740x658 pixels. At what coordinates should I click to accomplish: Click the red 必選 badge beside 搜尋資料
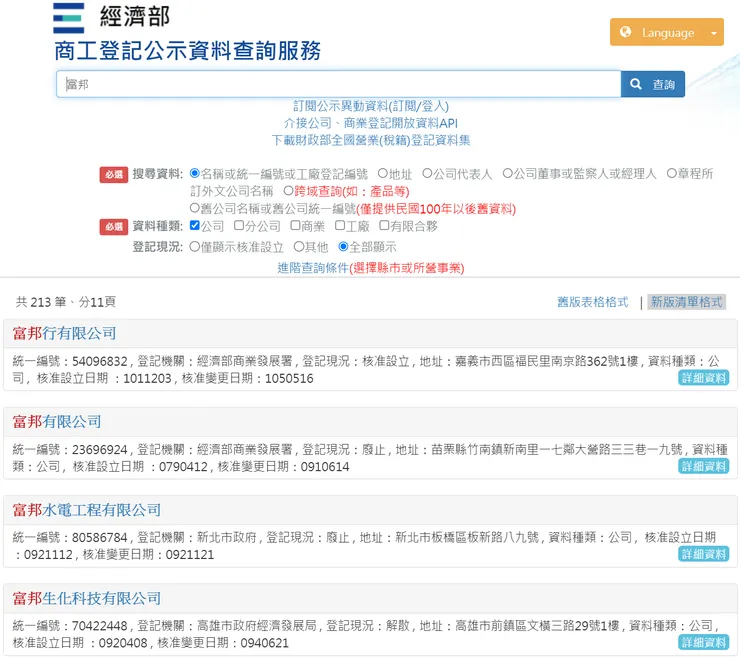(x=114, y=174)
